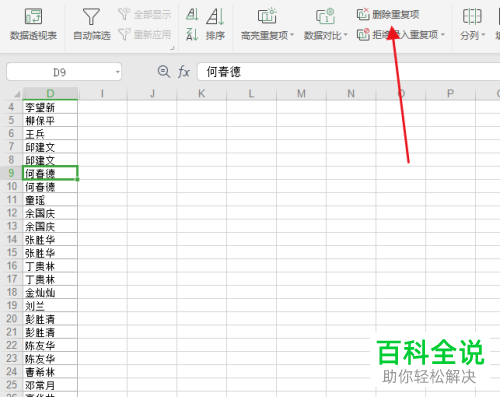The image size is (500, 397).
Task: Select 彭胜清 cell in row 20
Action: point(50,319)
